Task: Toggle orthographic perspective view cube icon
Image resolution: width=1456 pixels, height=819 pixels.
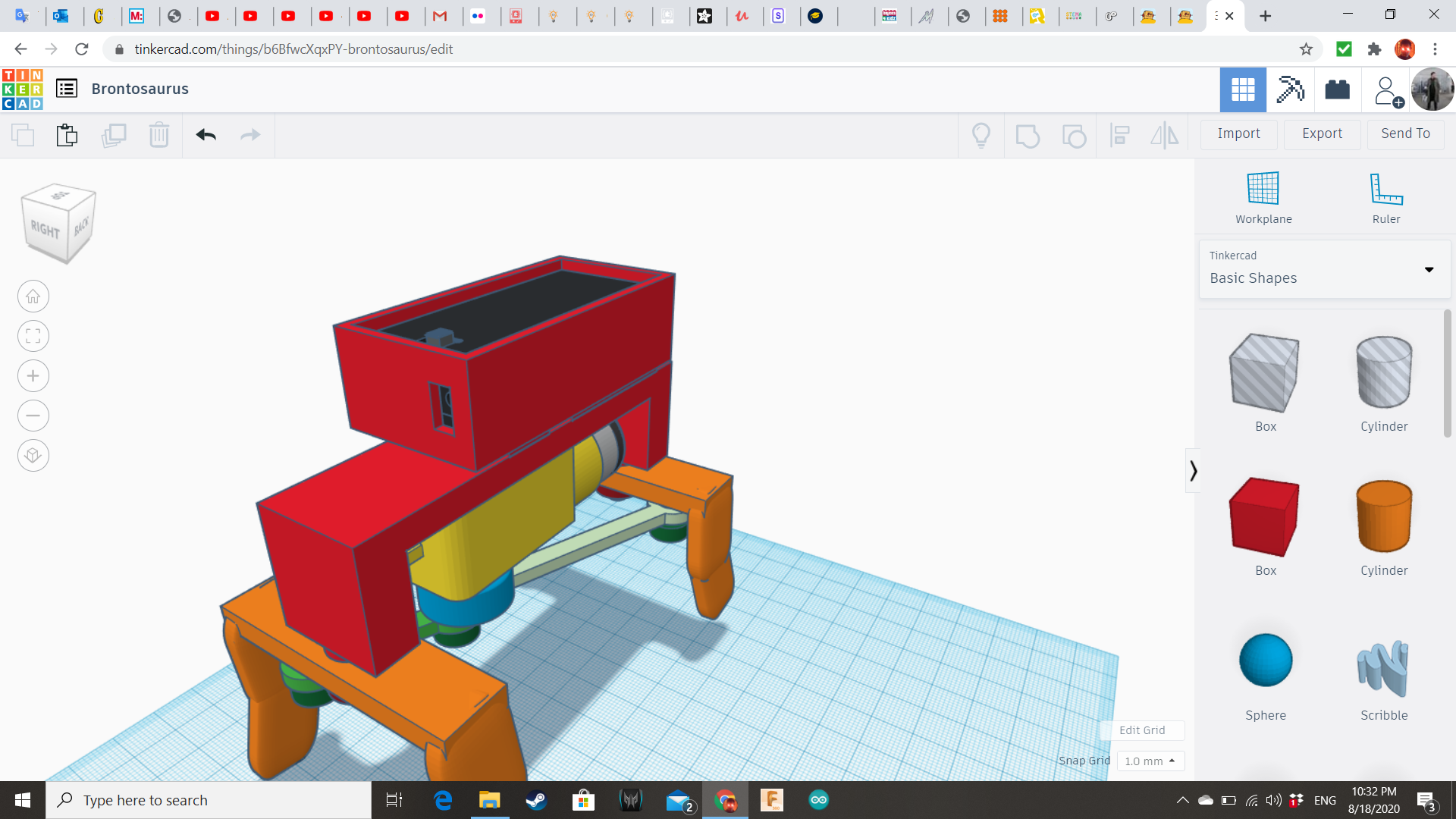Action: coord(33,456)
